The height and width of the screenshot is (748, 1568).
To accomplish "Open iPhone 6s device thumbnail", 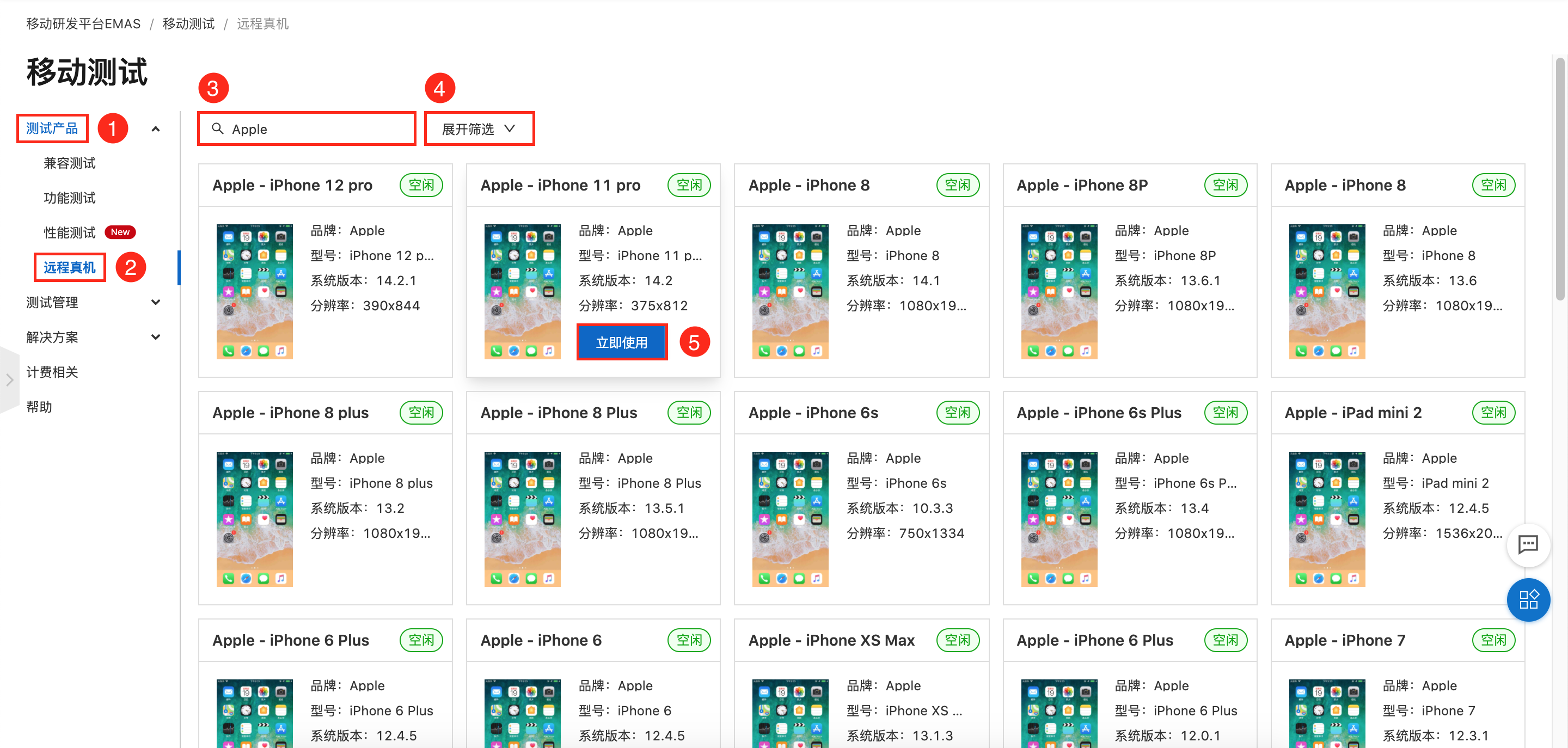I will pyautogui.click(x=790, y=519).
